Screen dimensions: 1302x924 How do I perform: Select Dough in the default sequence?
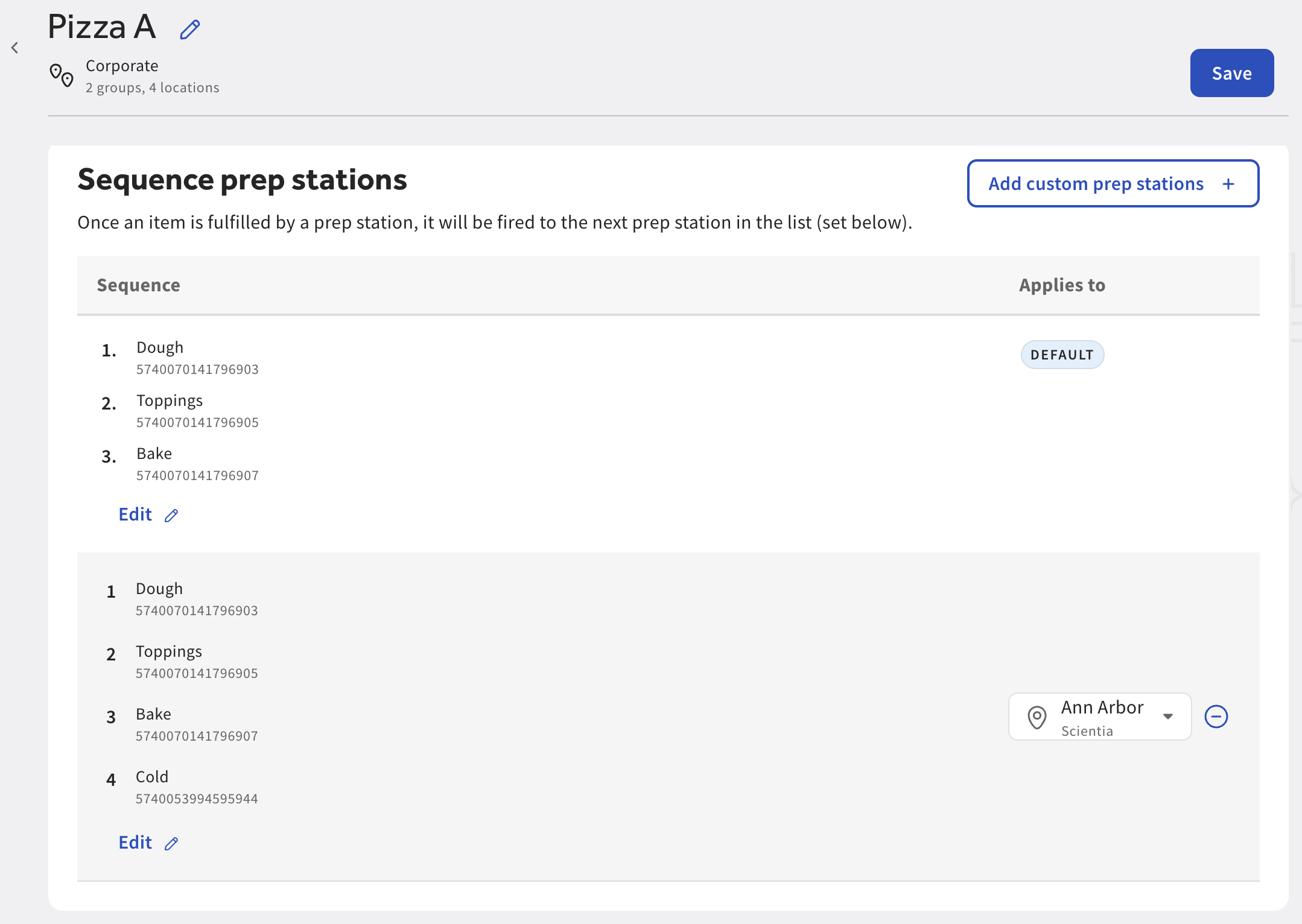tap(160, 348)
